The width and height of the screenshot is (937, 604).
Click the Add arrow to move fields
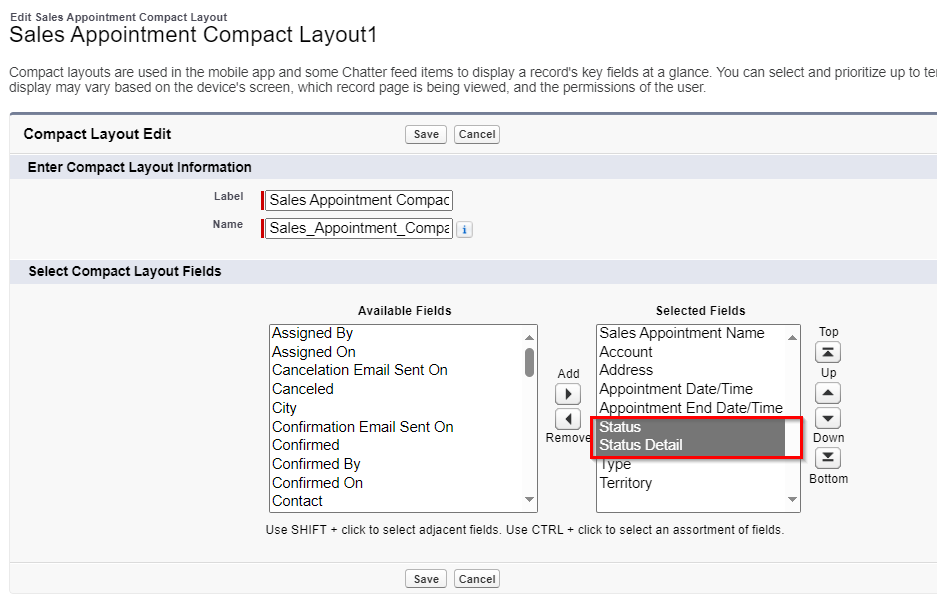tap(567, 394)
